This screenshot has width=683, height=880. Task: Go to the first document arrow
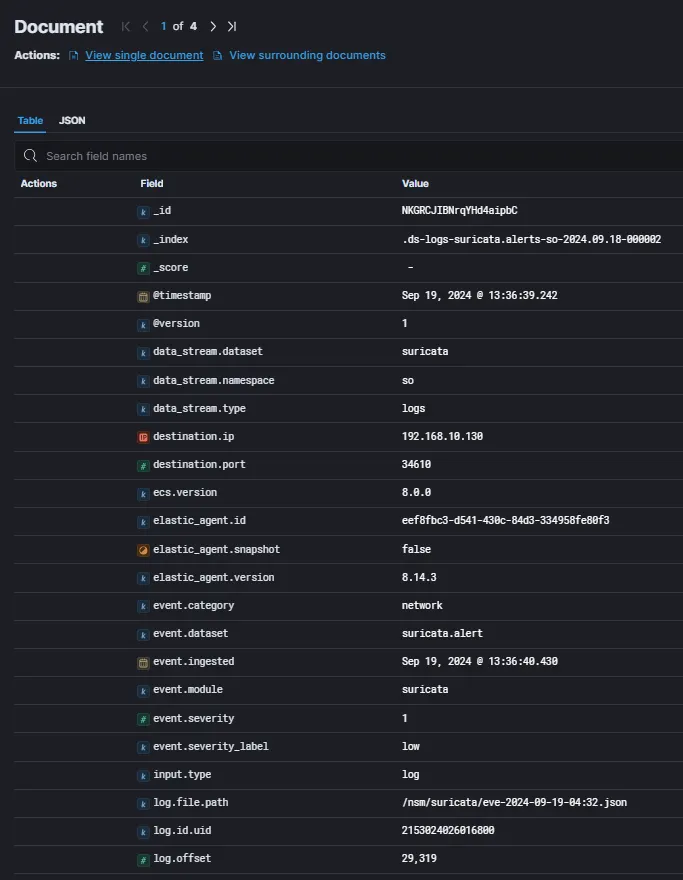126,26
